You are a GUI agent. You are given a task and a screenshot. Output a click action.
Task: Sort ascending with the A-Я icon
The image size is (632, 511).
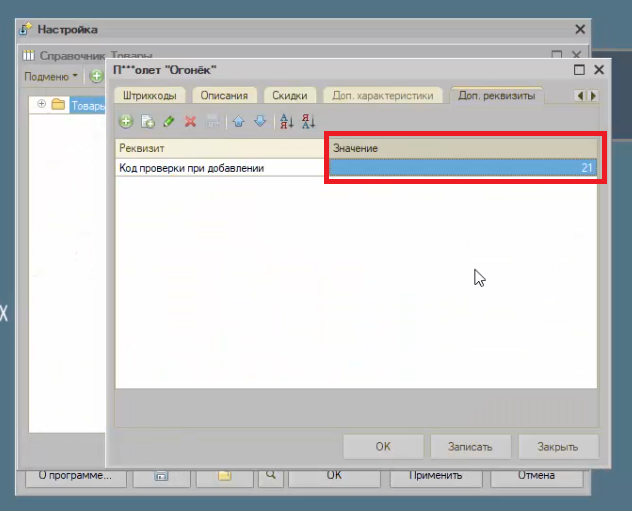pos(286,121)
